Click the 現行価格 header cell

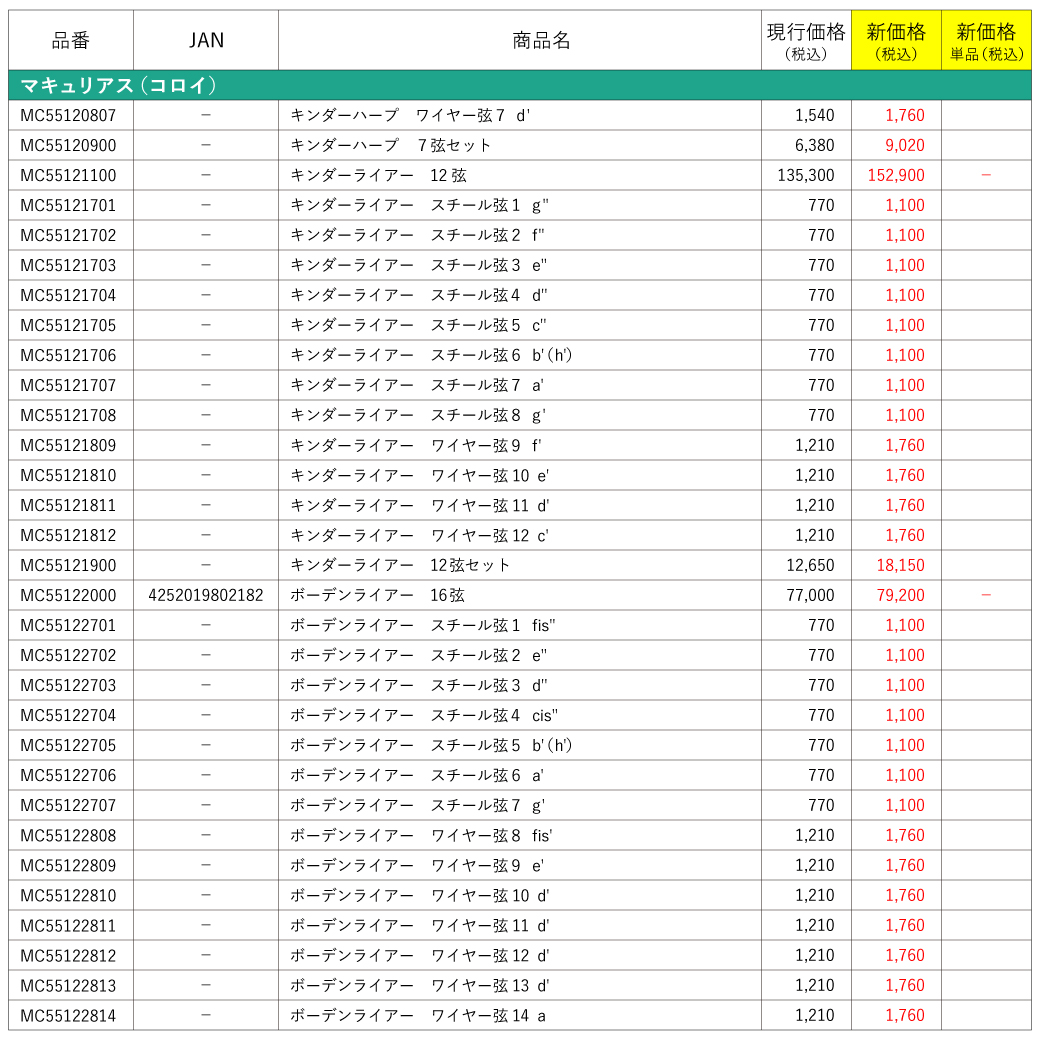coord(806,40)
